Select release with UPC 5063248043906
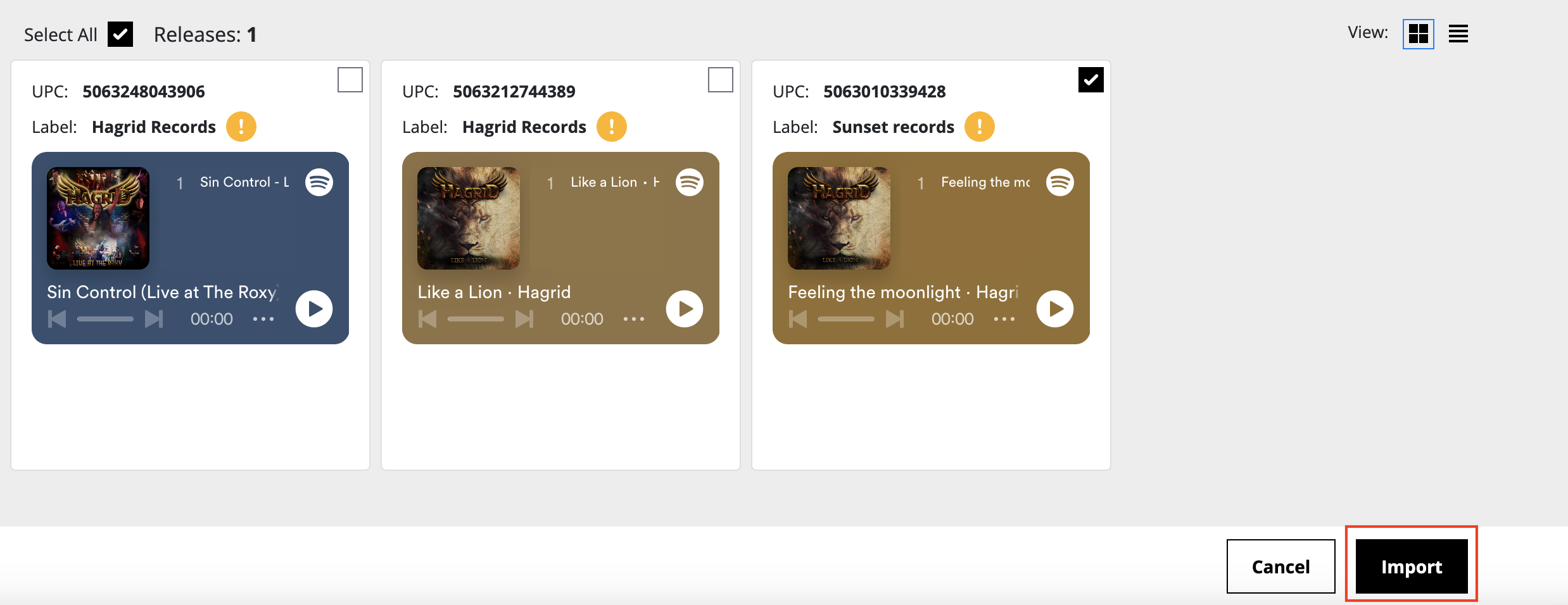Viewport: 1568px width, 605px height. (350, 80)
